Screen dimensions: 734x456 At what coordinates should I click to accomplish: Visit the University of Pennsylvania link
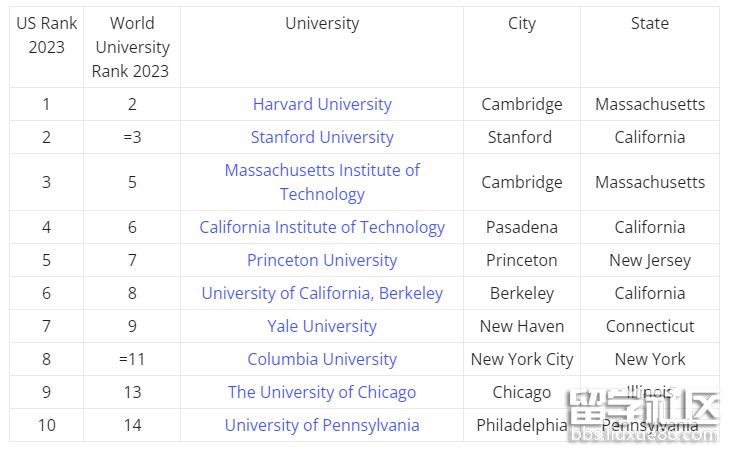pos(322,425)
